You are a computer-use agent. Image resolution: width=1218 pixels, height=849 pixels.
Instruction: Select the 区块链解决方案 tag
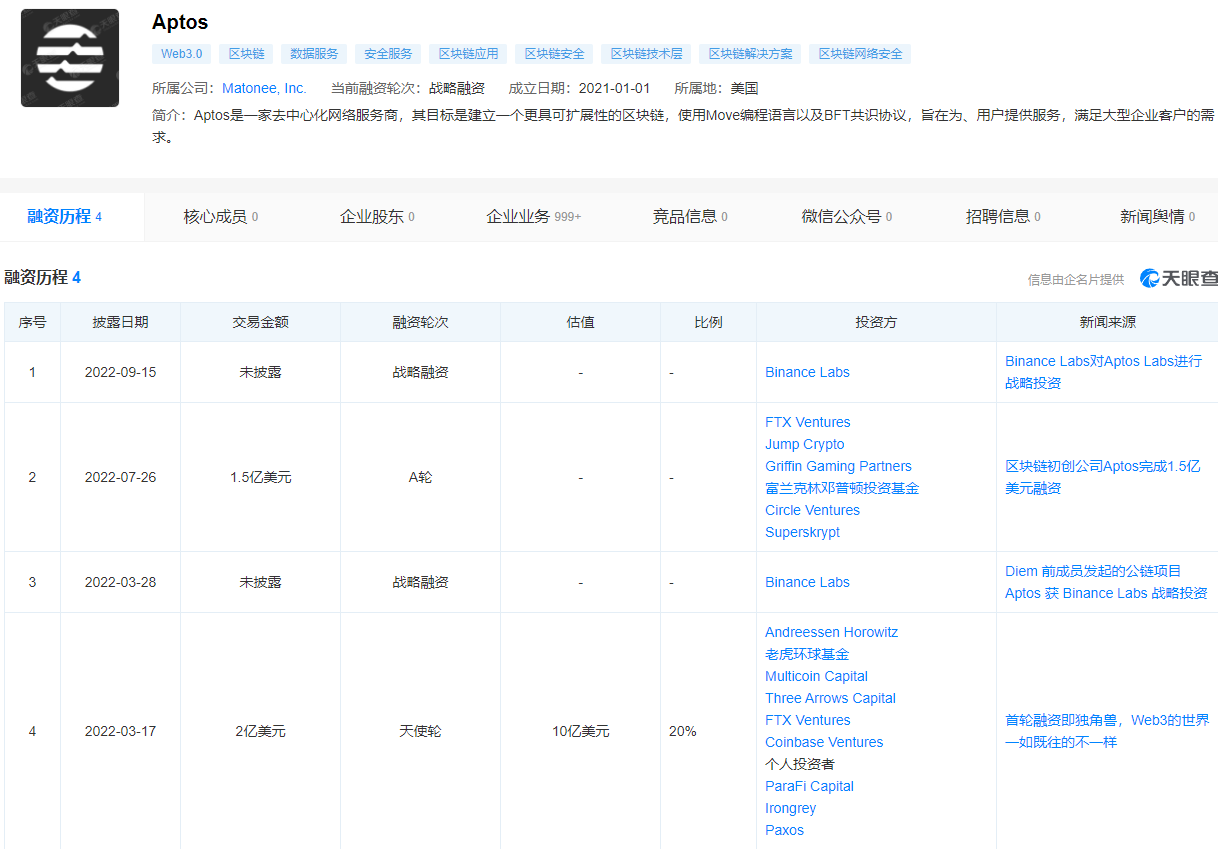[x=750, y=54]
